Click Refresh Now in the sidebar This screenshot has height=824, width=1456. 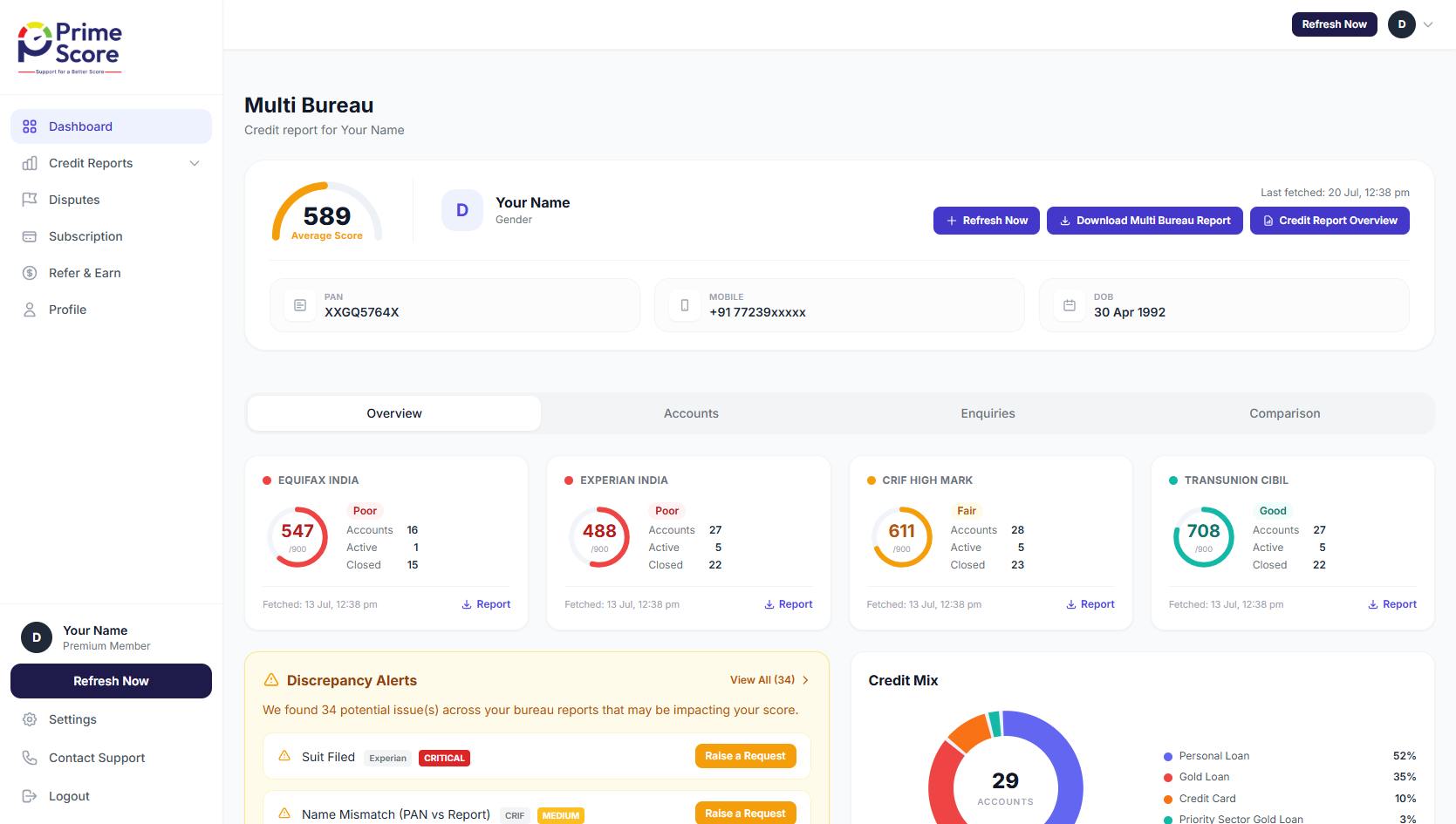point(111,681)
